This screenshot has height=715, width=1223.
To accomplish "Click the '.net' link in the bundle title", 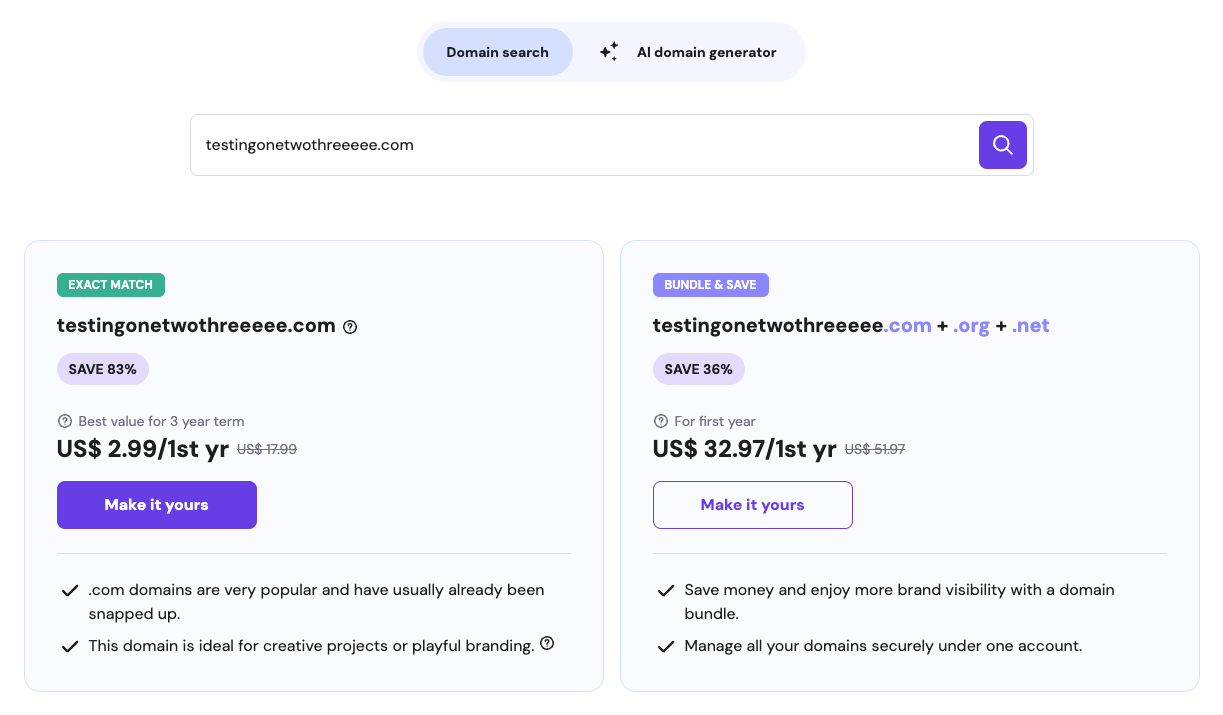I will pos(1029,325).
